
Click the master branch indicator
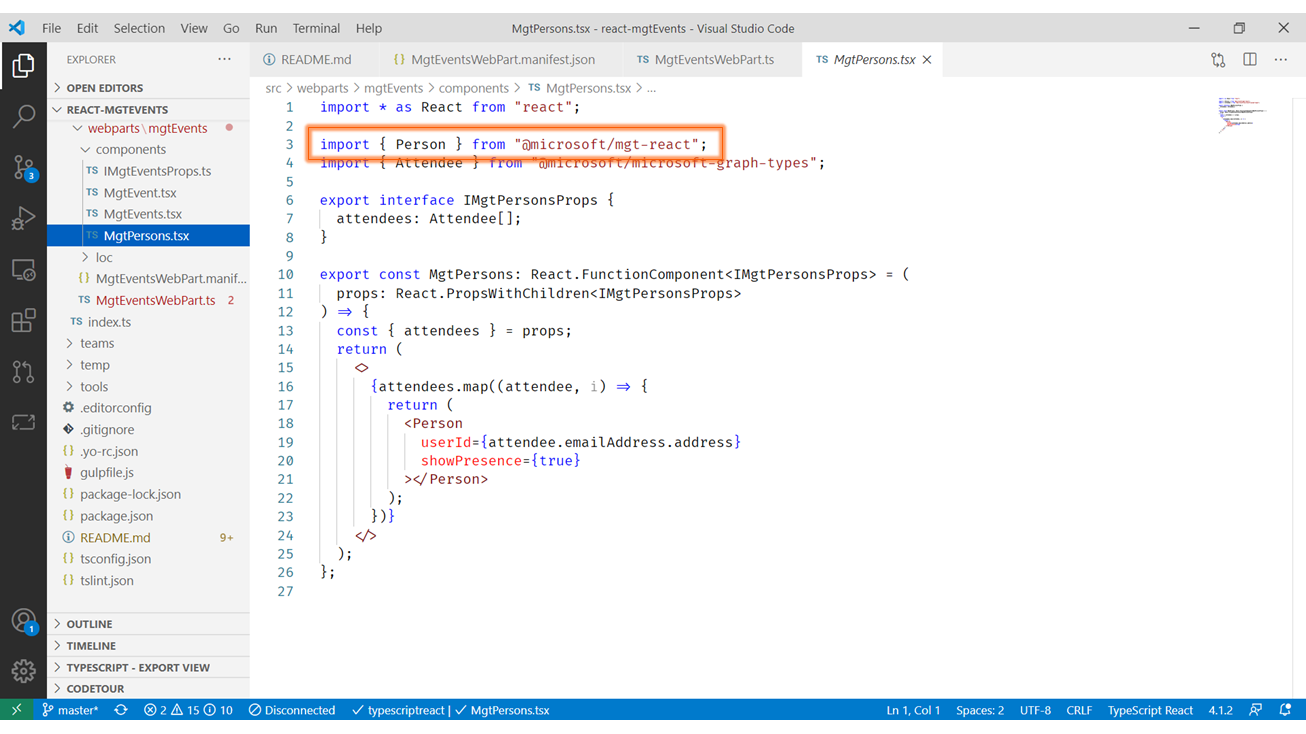(70, 710)
